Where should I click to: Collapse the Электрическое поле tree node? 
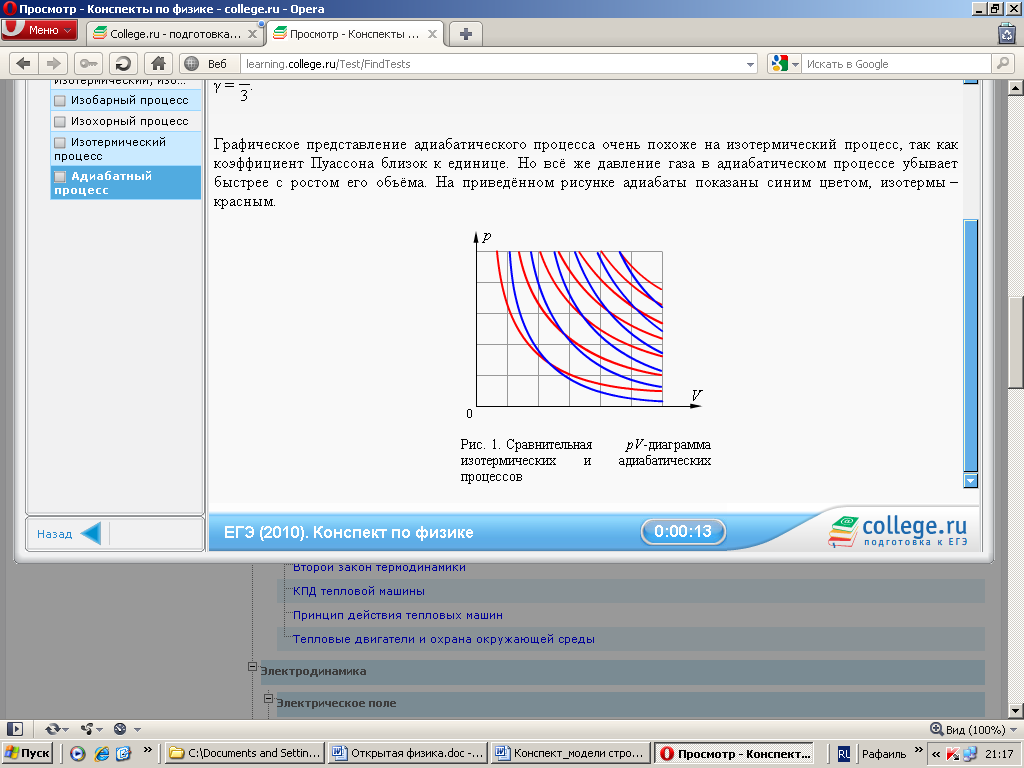pyautogui.click(x=268, y=699)
